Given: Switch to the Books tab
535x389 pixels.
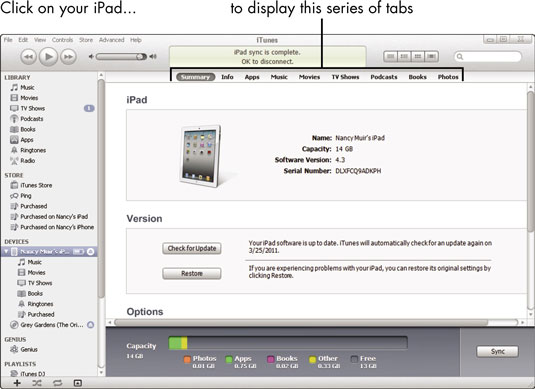Looking at the screenshot, I should pos(418,77).
